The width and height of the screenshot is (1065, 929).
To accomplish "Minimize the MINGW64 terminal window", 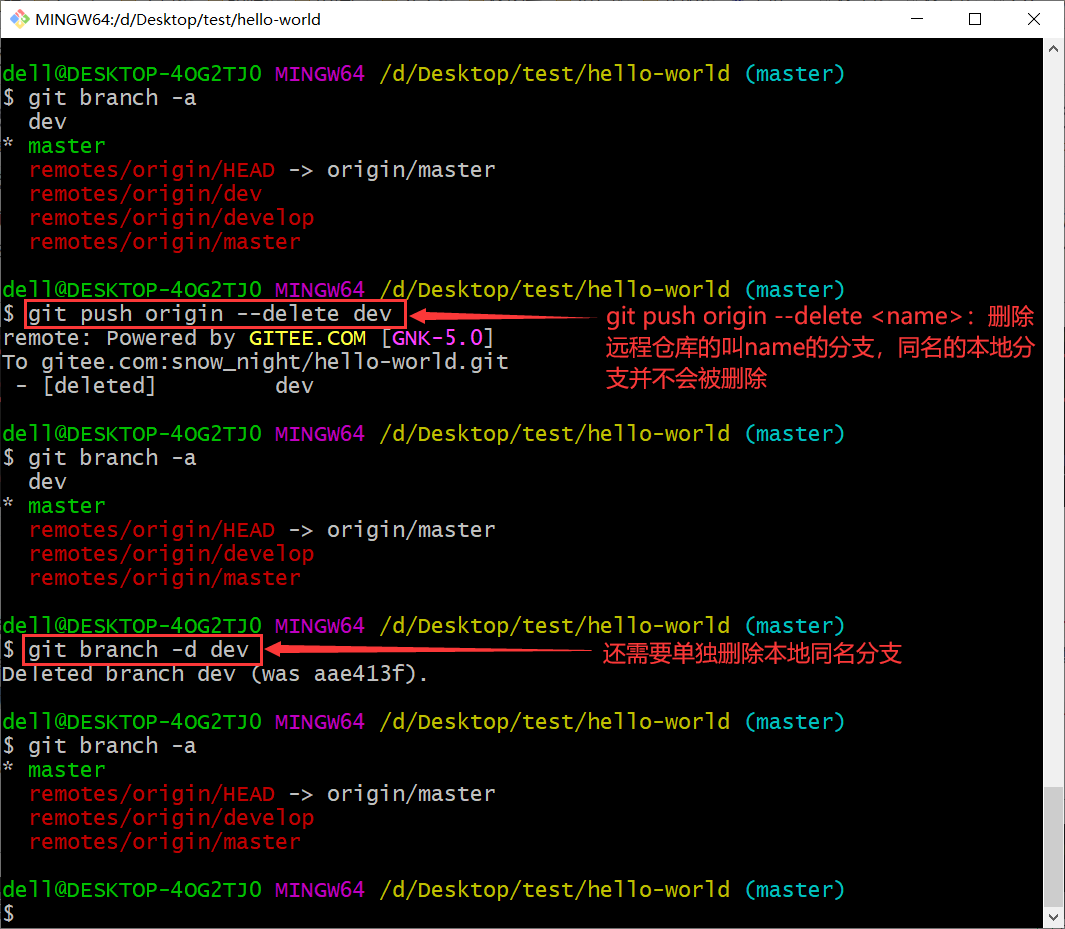I will (x=917, y=19).
